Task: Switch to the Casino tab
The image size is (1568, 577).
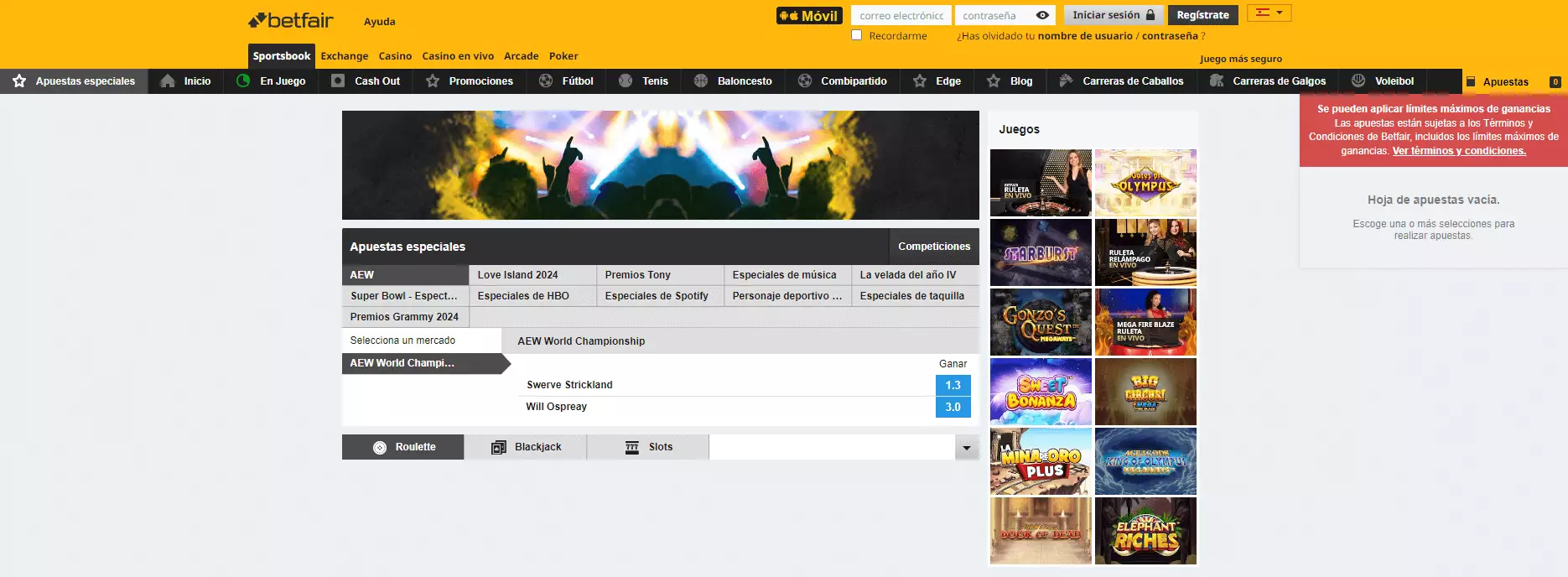Action: [395, 56]
